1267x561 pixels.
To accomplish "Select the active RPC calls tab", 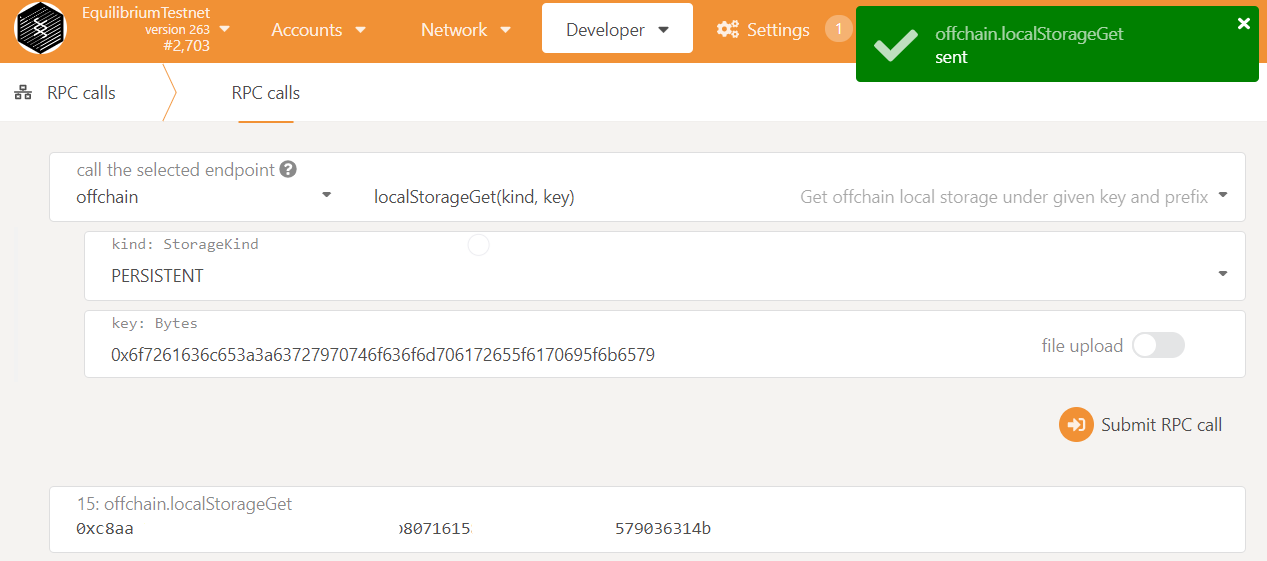I will pos(266,93).
